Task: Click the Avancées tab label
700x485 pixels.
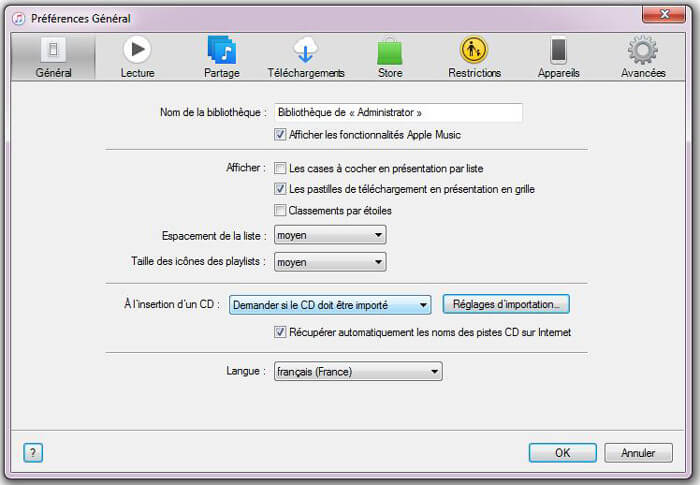Action: 643,73
